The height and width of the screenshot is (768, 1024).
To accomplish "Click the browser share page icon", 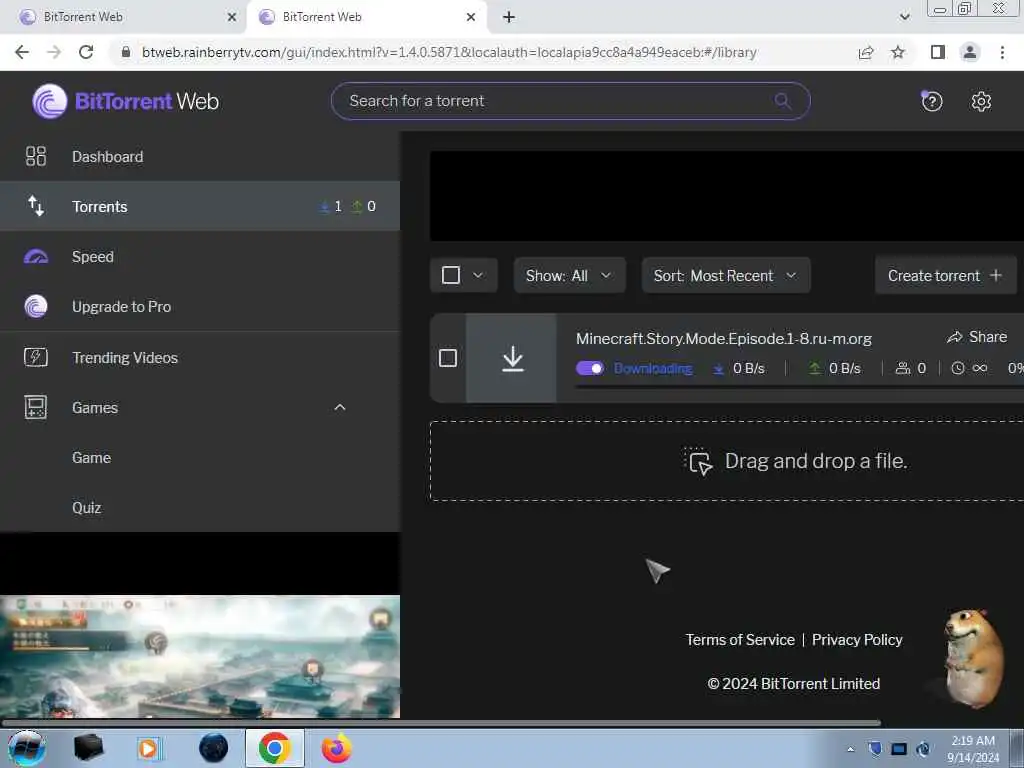I will pyautogui.click(x=866, y=52).
